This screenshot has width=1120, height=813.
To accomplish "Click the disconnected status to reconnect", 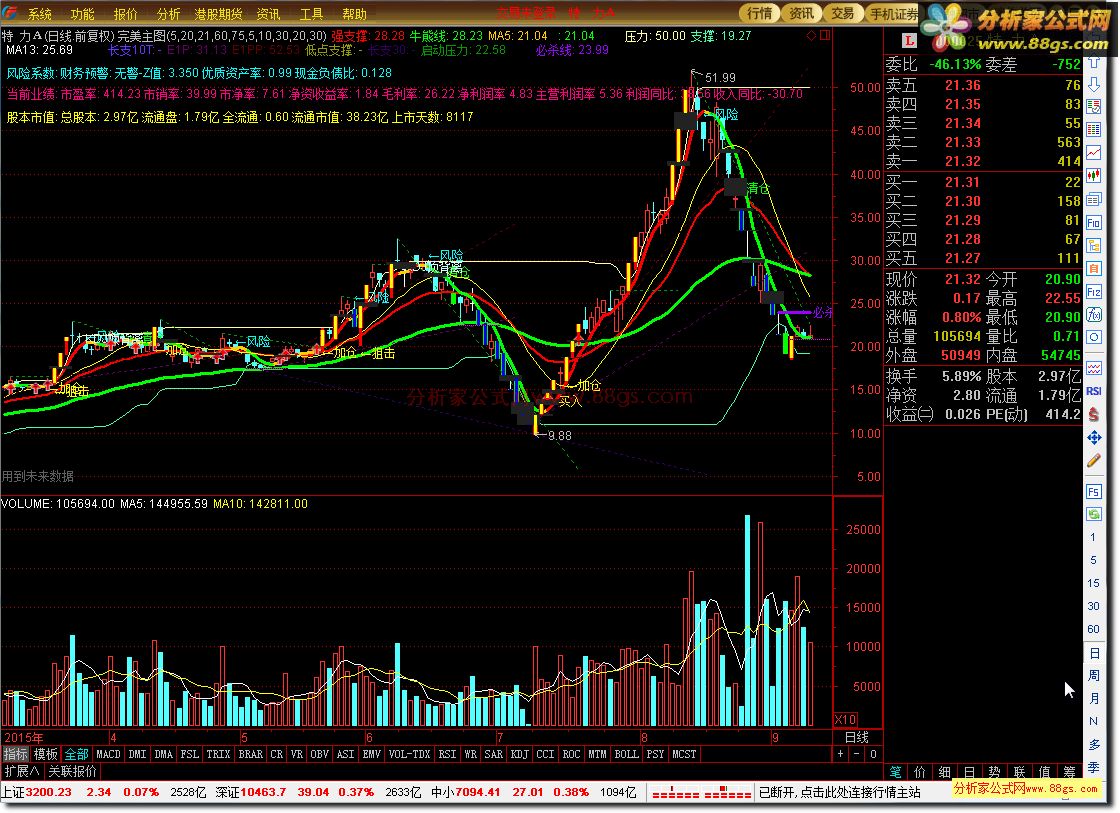I will [839, 792].
